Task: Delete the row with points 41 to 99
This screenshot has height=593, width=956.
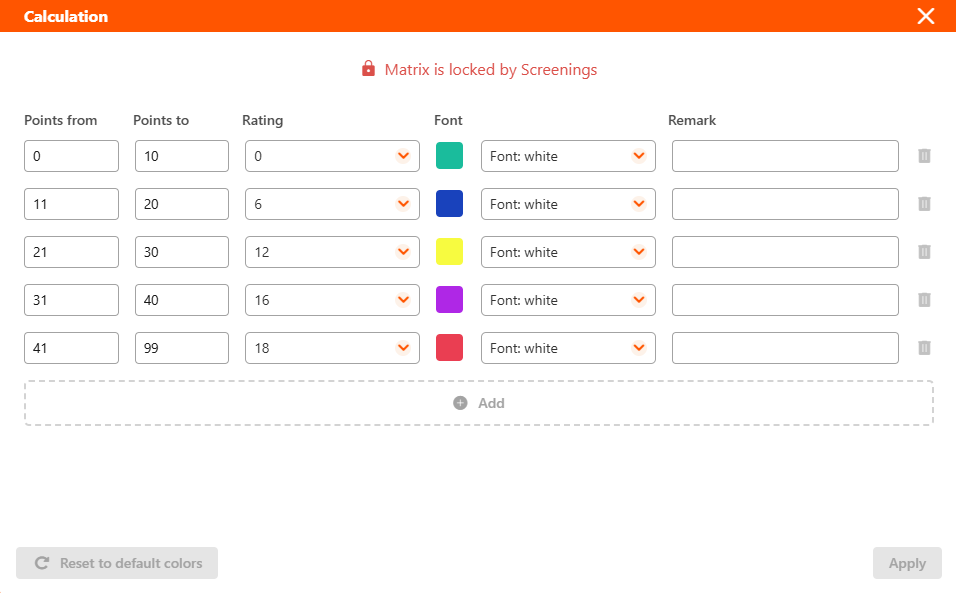Action: coord(924,348)
